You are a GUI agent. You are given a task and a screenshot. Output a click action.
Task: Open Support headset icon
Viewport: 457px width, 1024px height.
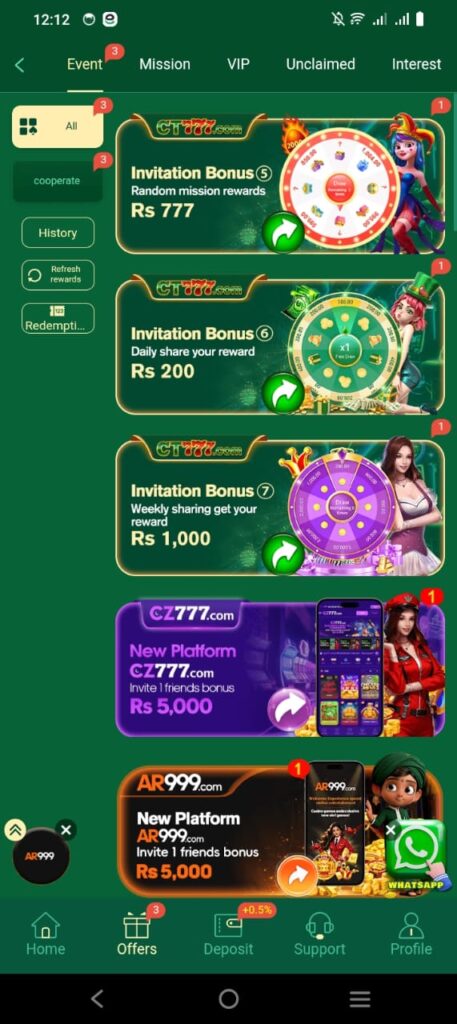point(319,925)
